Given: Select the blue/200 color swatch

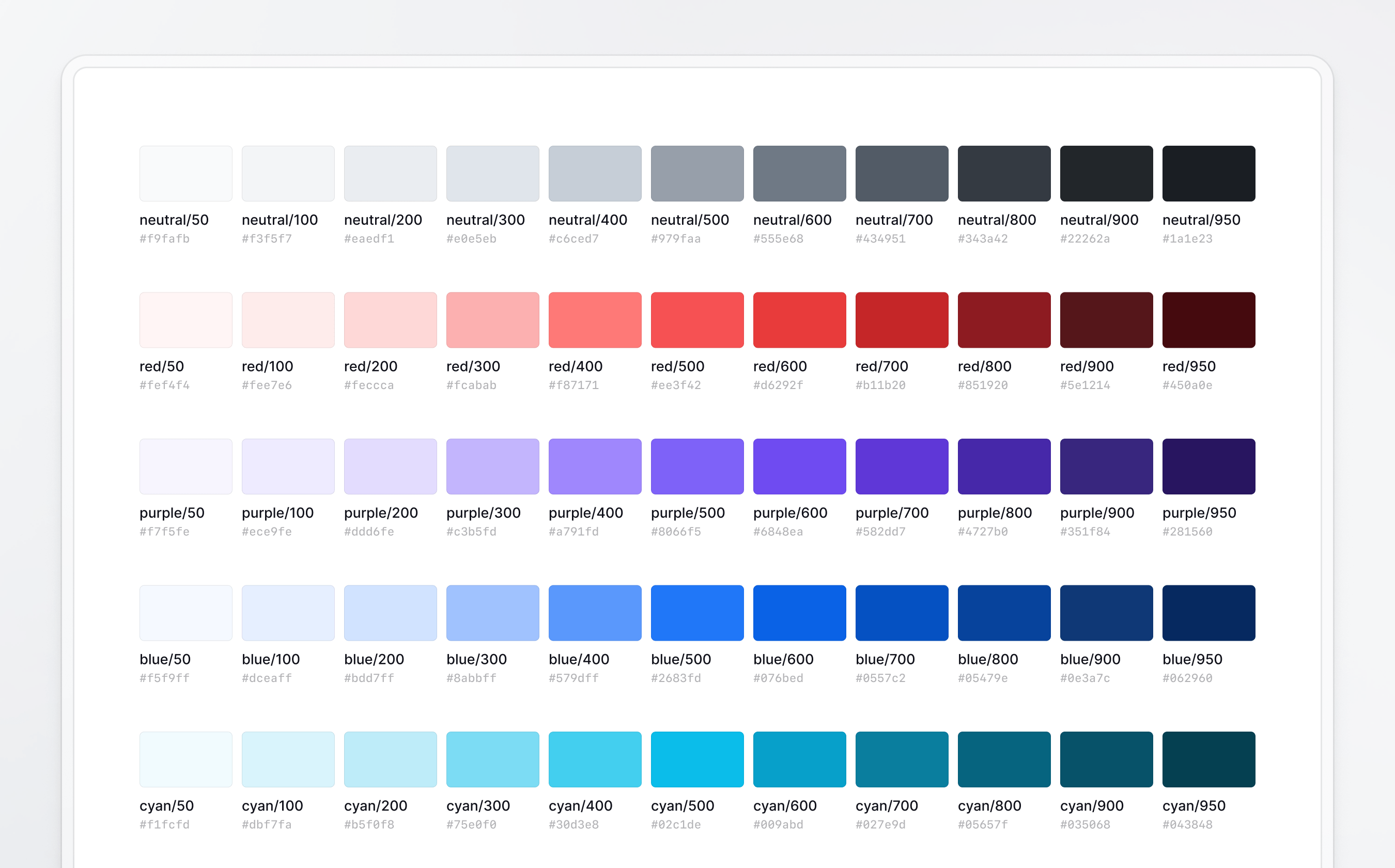Looking at the screenshot, I should pyautogui.click(x=390, y=613).
